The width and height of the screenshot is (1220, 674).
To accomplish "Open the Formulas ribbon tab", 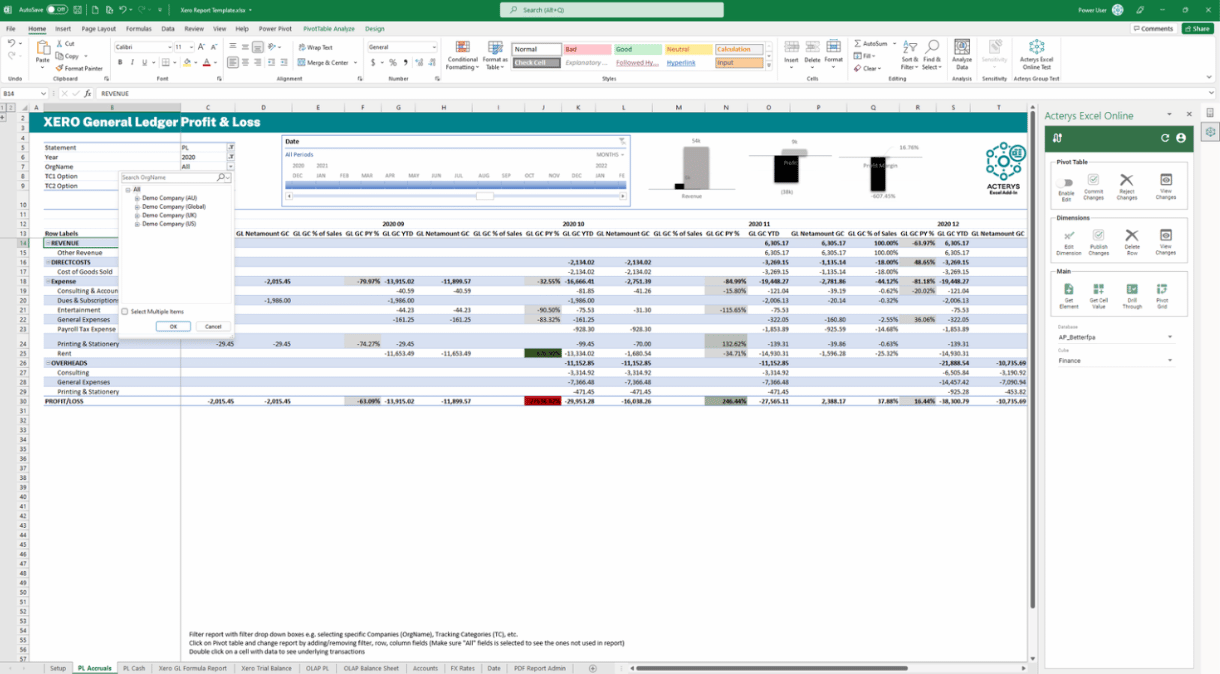I will 139,29.
